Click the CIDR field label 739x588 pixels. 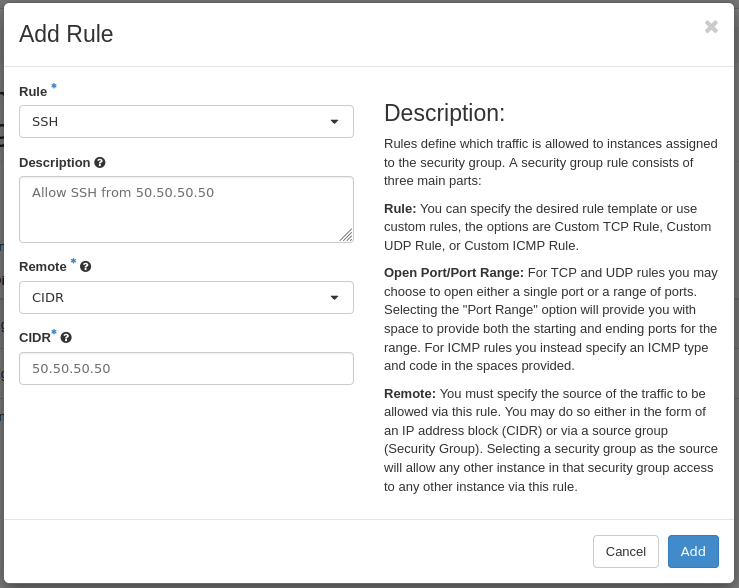pos(35,338)
